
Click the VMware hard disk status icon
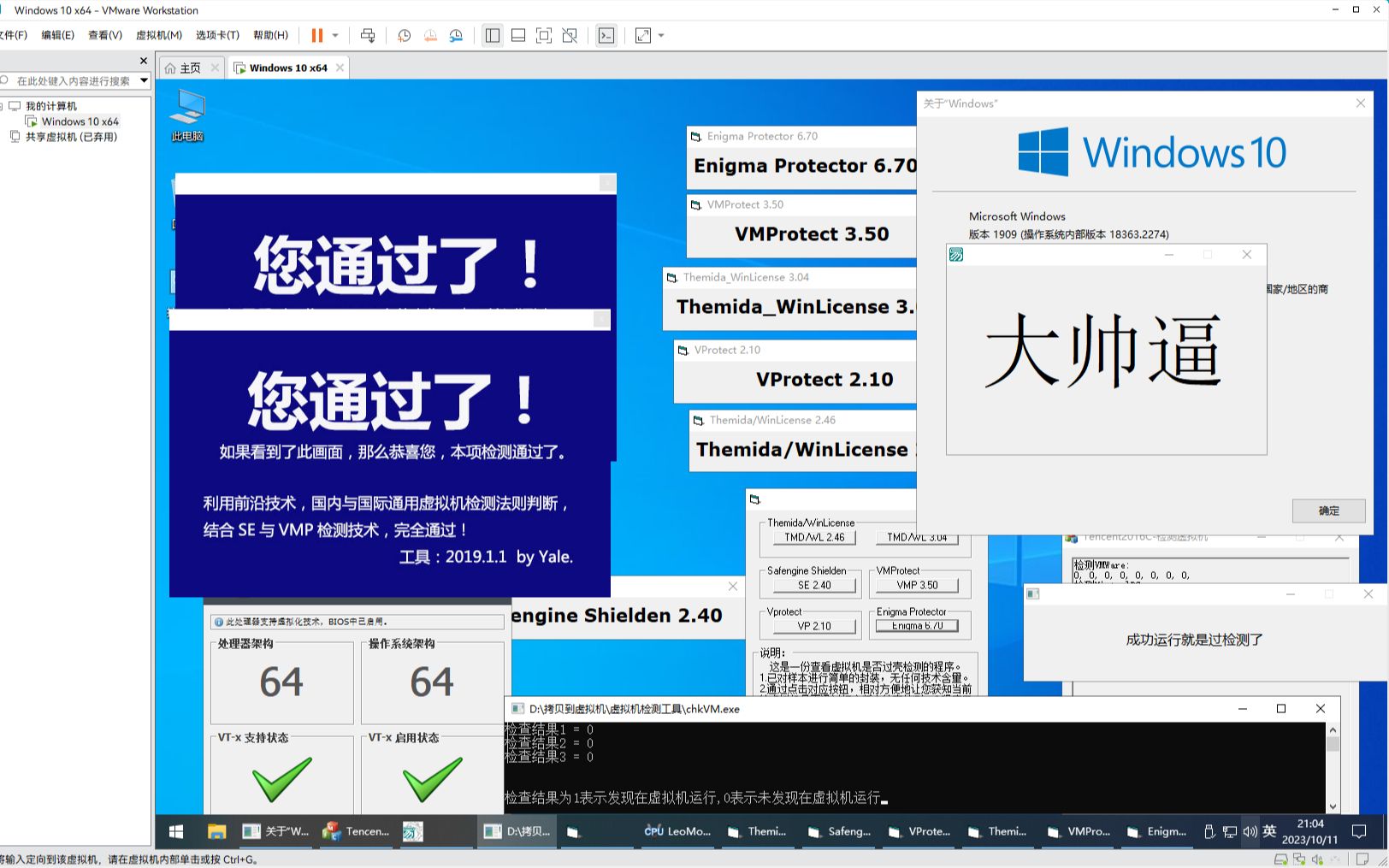pos(1281,859)
